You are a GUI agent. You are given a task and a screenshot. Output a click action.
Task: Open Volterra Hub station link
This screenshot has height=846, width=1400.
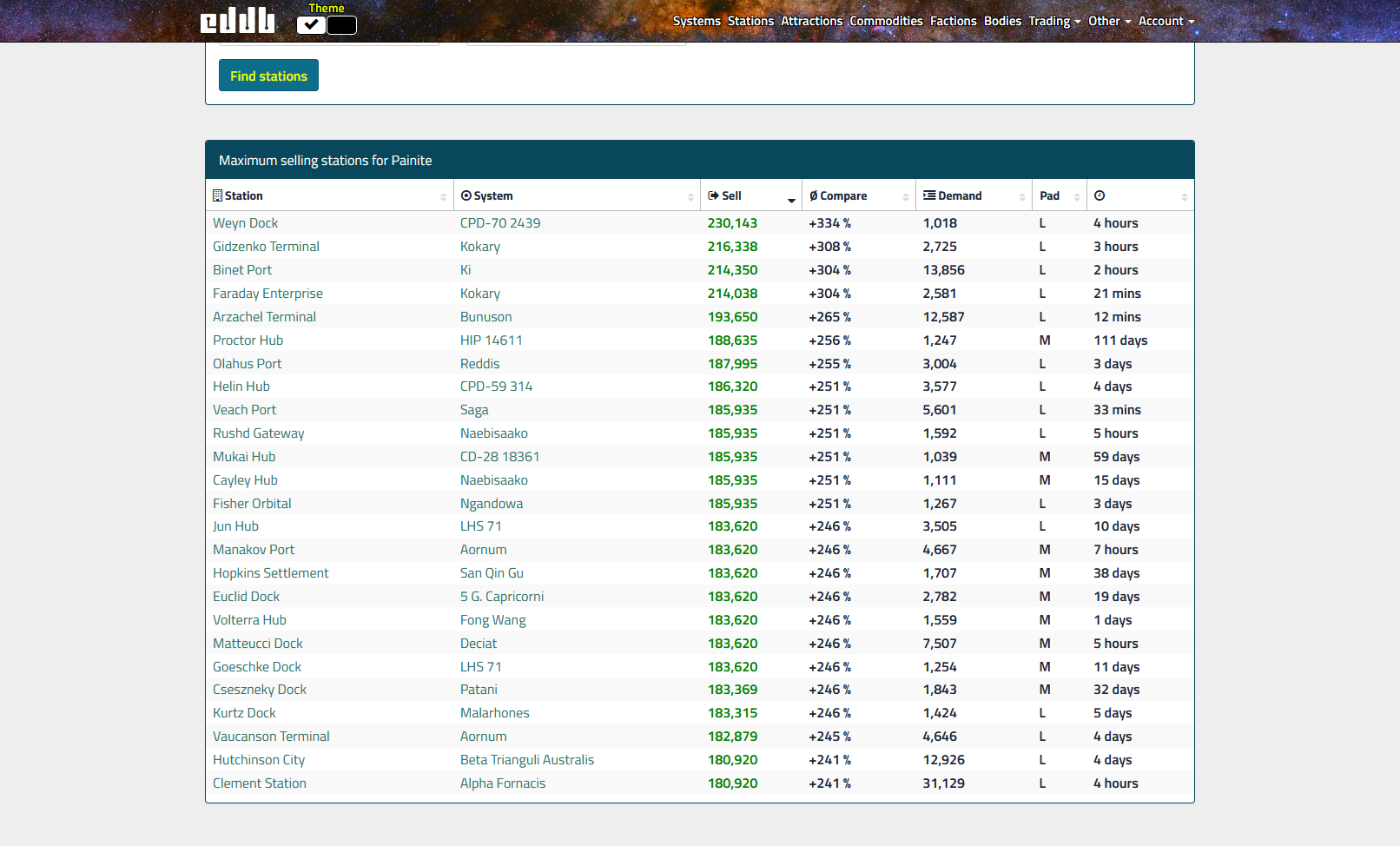pos(249,620)
